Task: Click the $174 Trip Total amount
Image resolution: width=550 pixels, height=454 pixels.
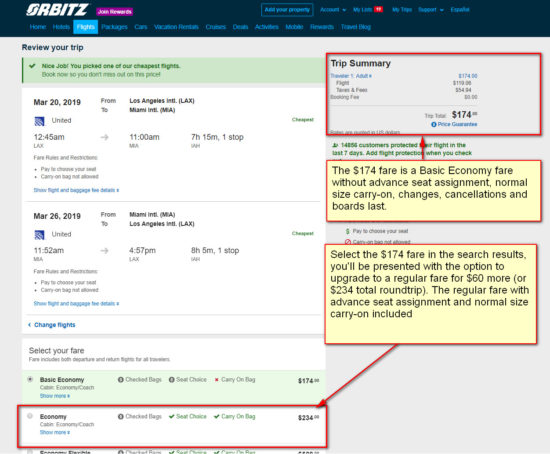Action: point(464,115)
